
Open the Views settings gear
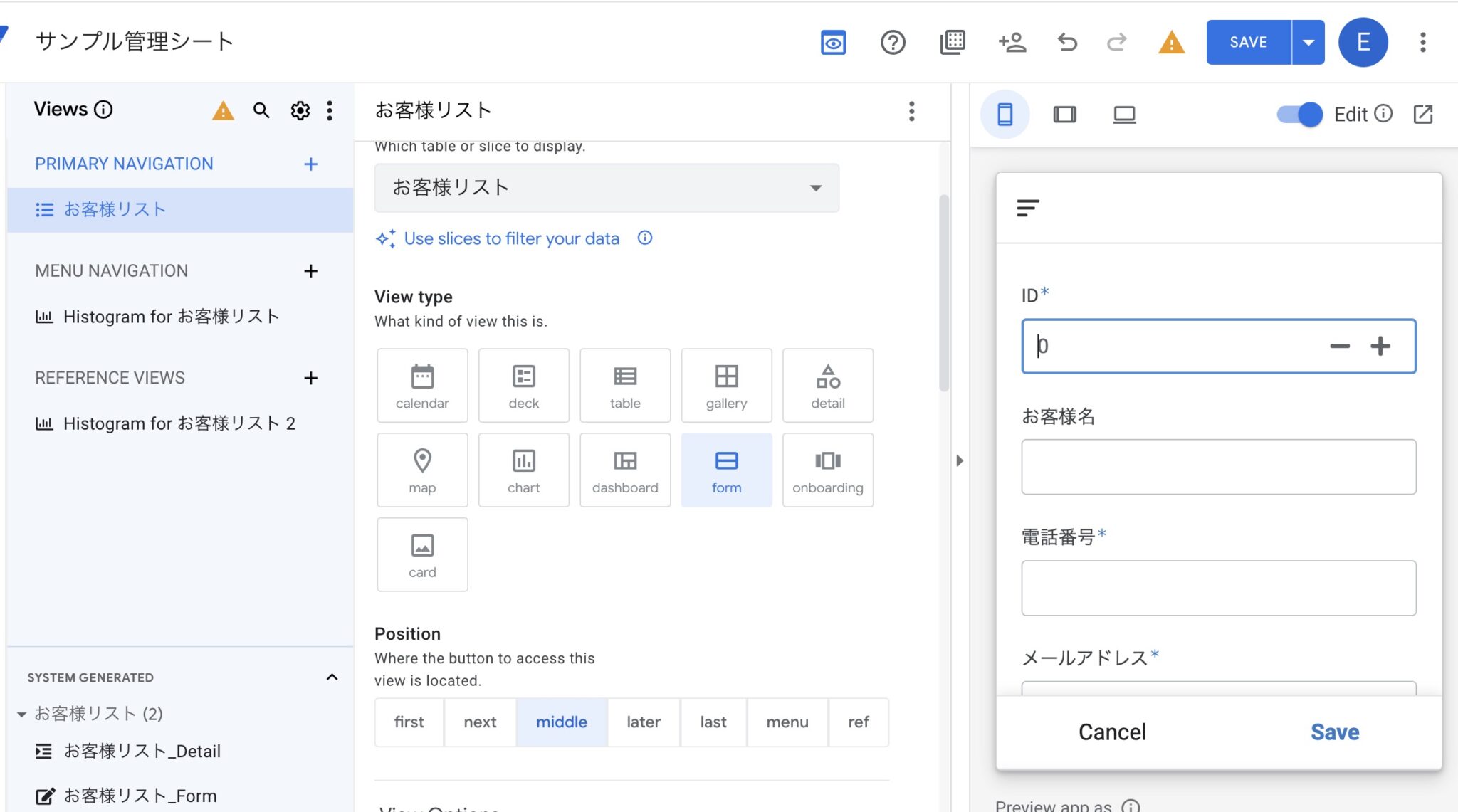tap(300, 111)
